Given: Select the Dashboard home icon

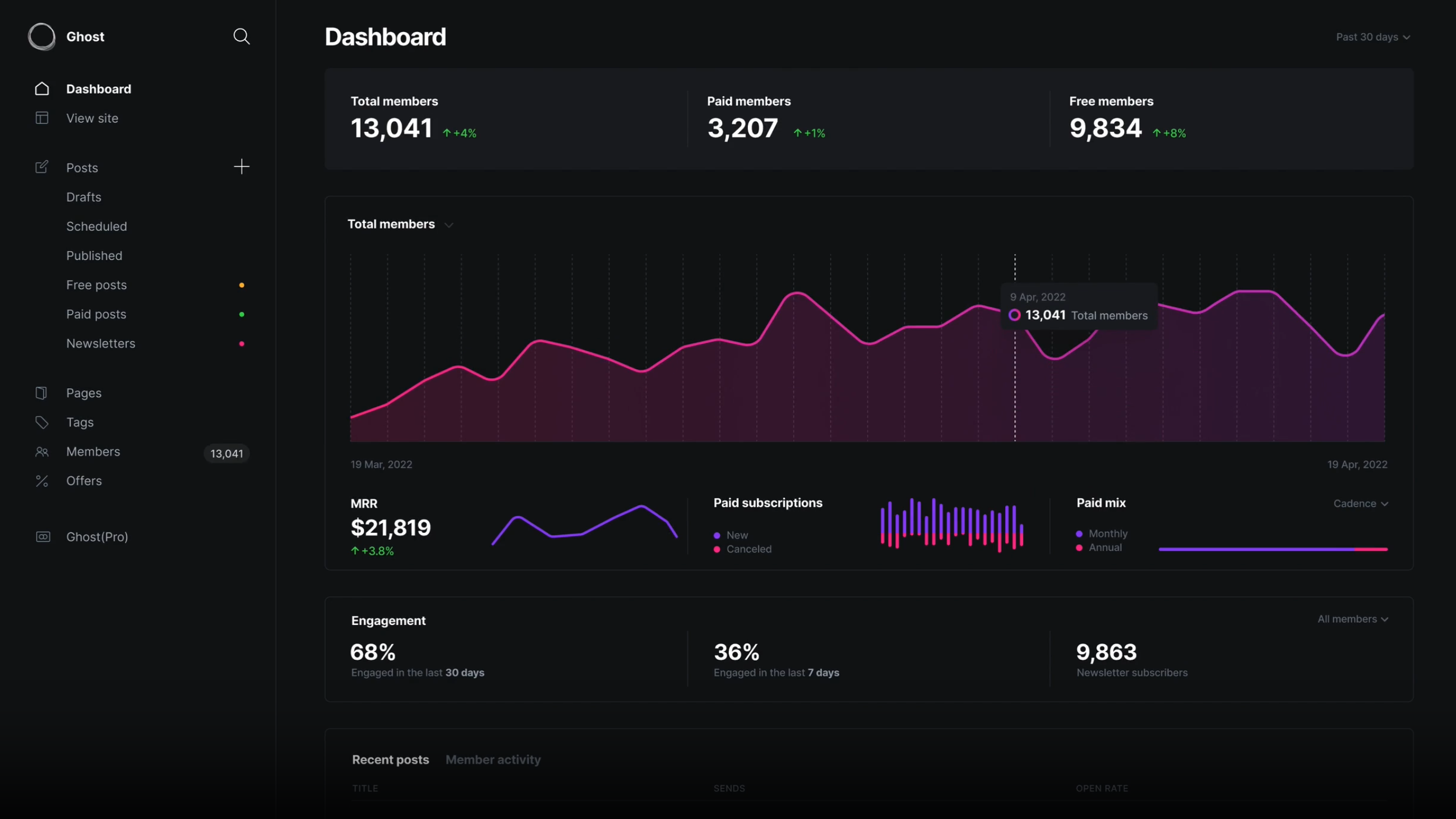Looking at the screenshot, I should (41, 89).
